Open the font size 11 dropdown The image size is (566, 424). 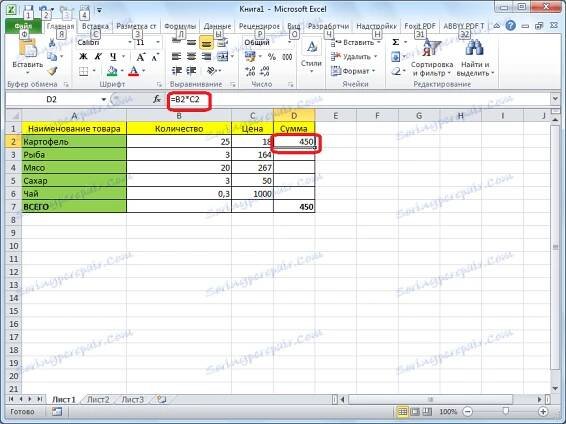tap(158, 43)
